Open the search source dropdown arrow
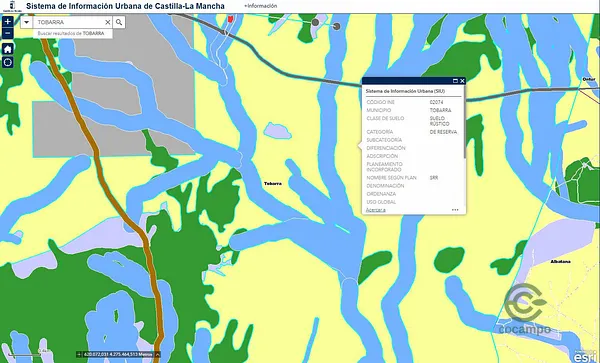Screen dimensions: 600x363 [x=26, y=22]
